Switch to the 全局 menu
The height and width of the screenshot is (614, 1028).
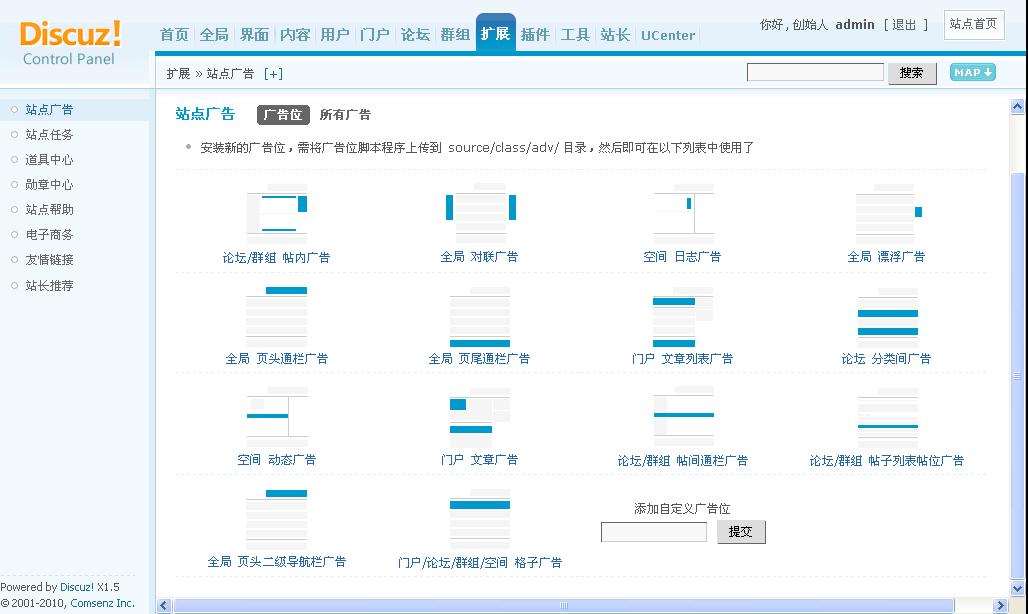[x=214, y=35]
